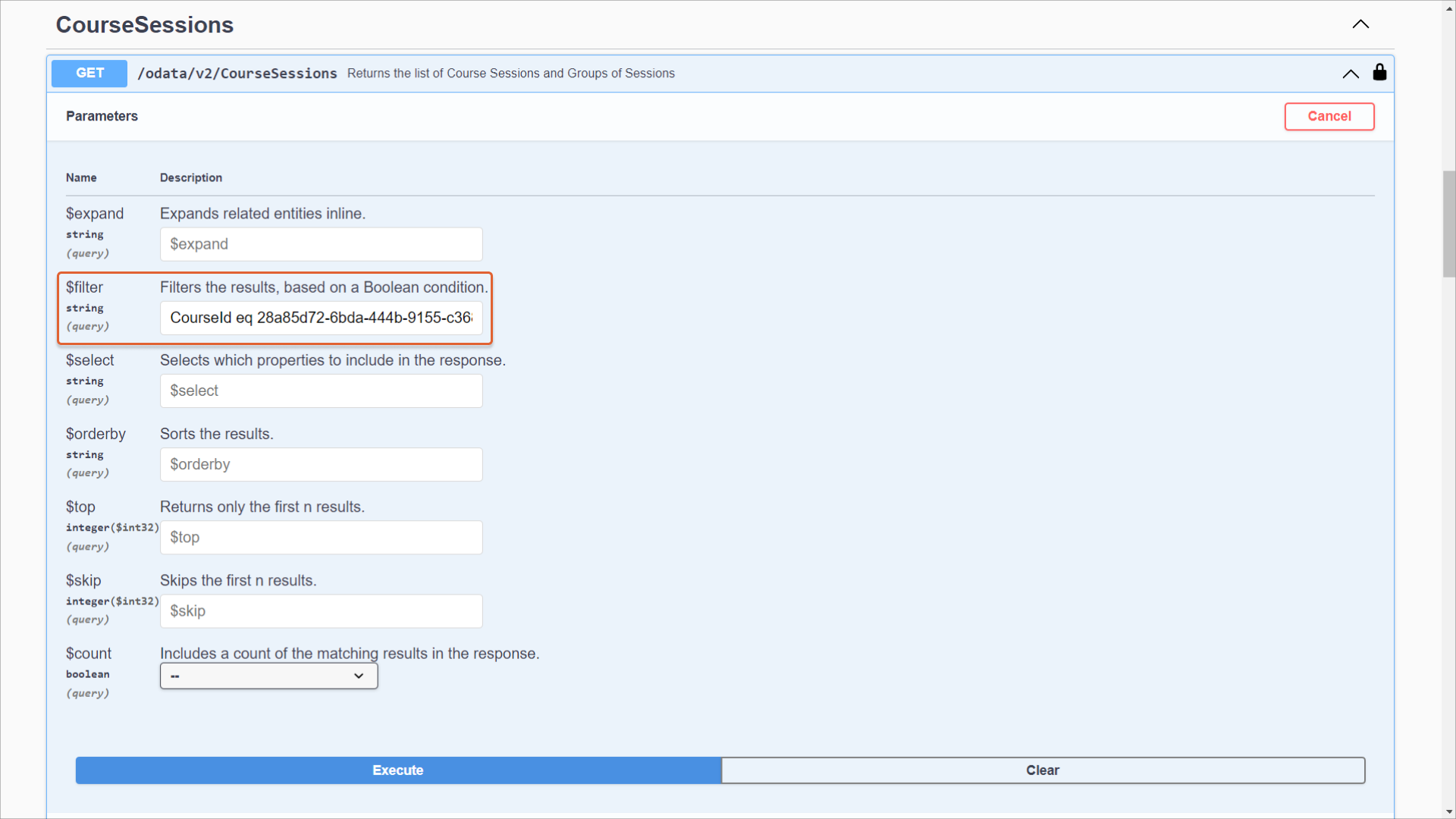Click the endpoint summary description text
1456x819 pixels.
click(510, 74)
